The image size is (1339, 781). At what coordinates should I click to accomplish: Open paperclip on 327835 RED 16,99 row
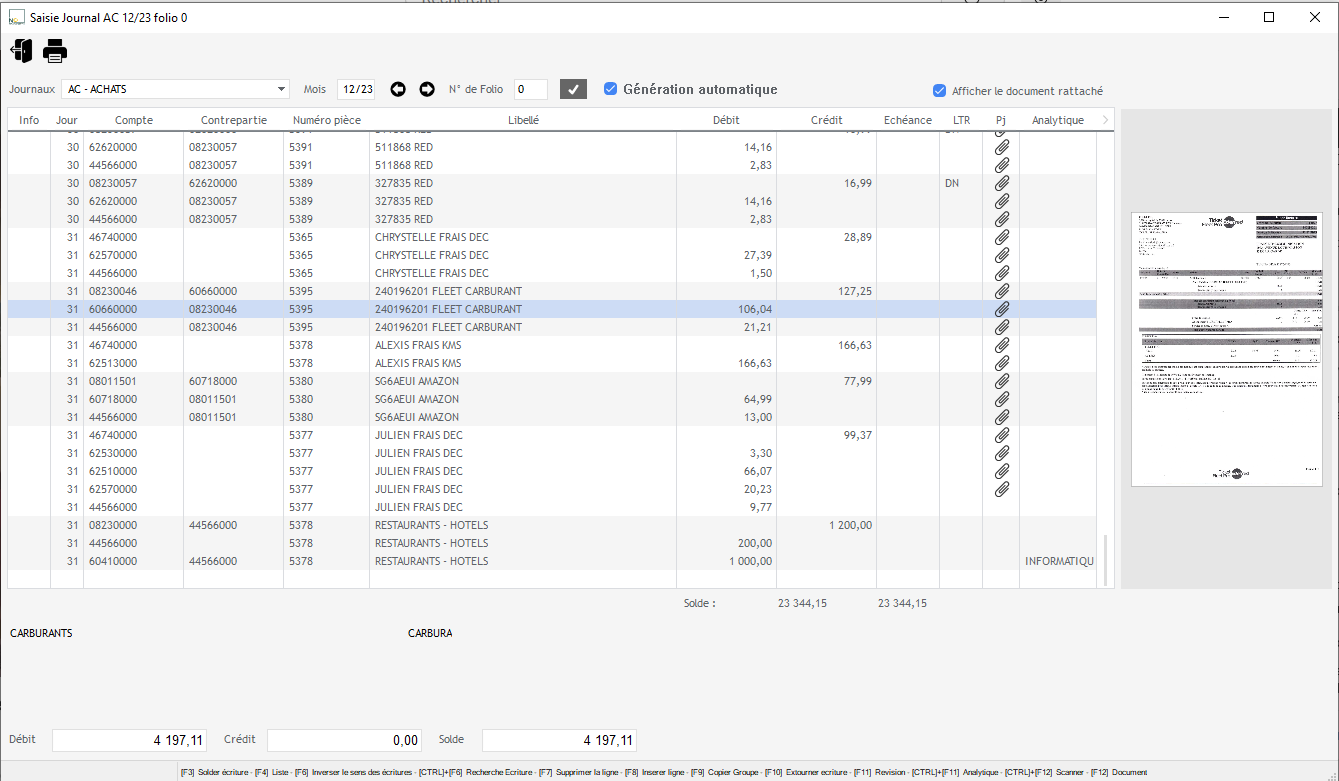pyautogui.click(x=1002, y=183)
